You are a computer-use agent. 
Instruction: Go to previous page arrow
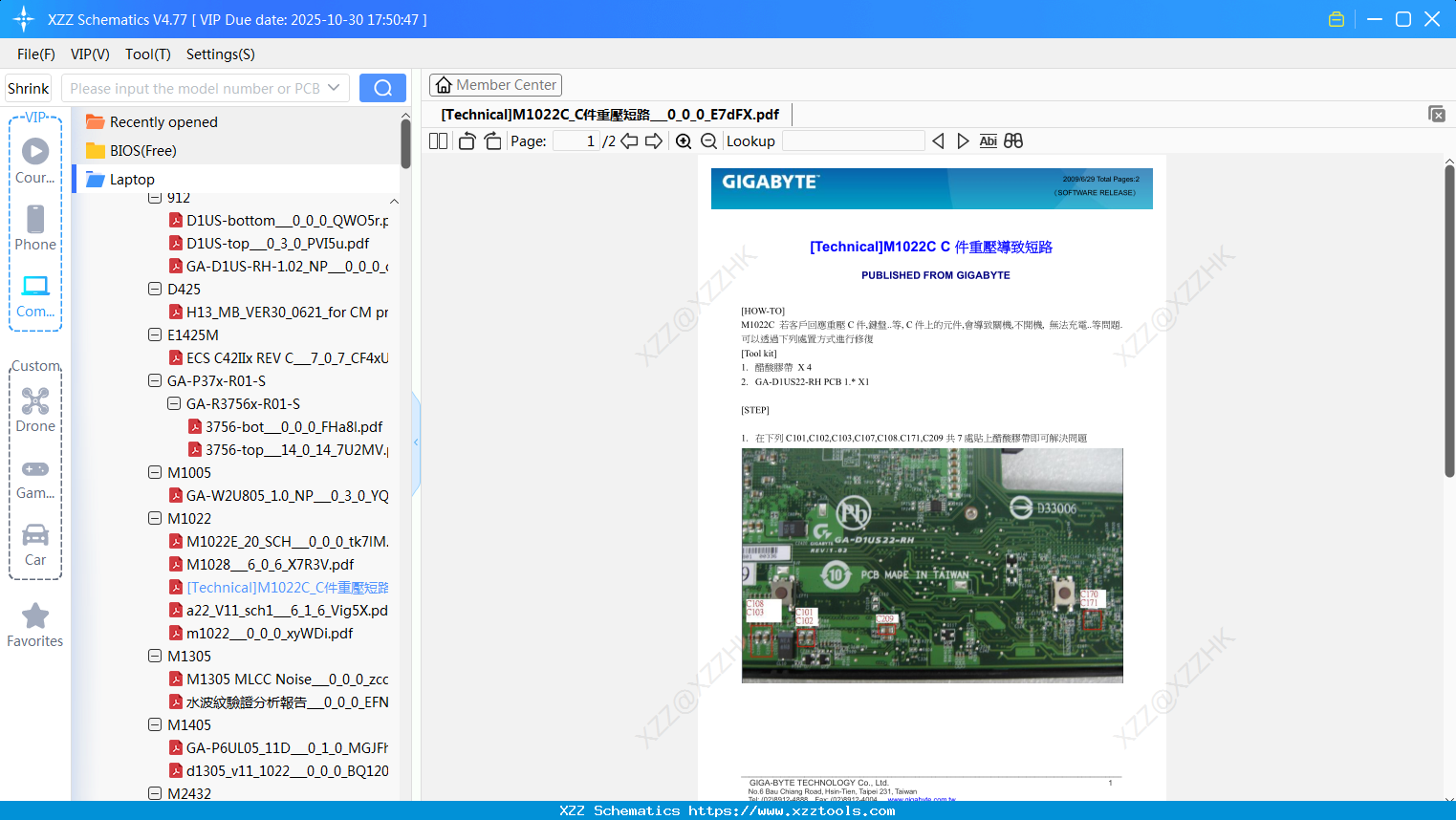pyautogui.click(x=629, y=141)
